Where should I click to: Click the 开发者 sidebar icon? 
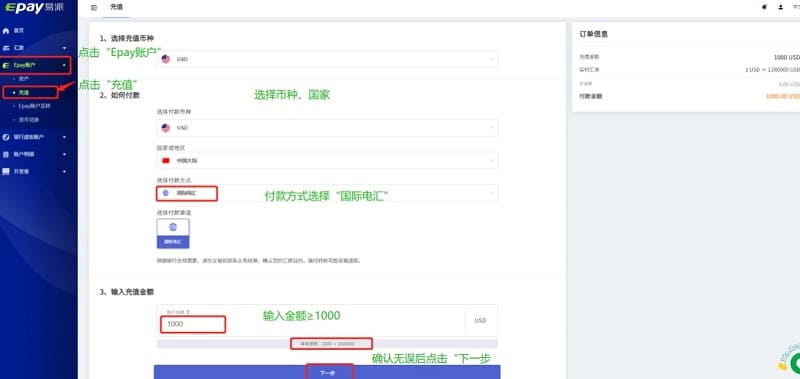tap(6, 171)
